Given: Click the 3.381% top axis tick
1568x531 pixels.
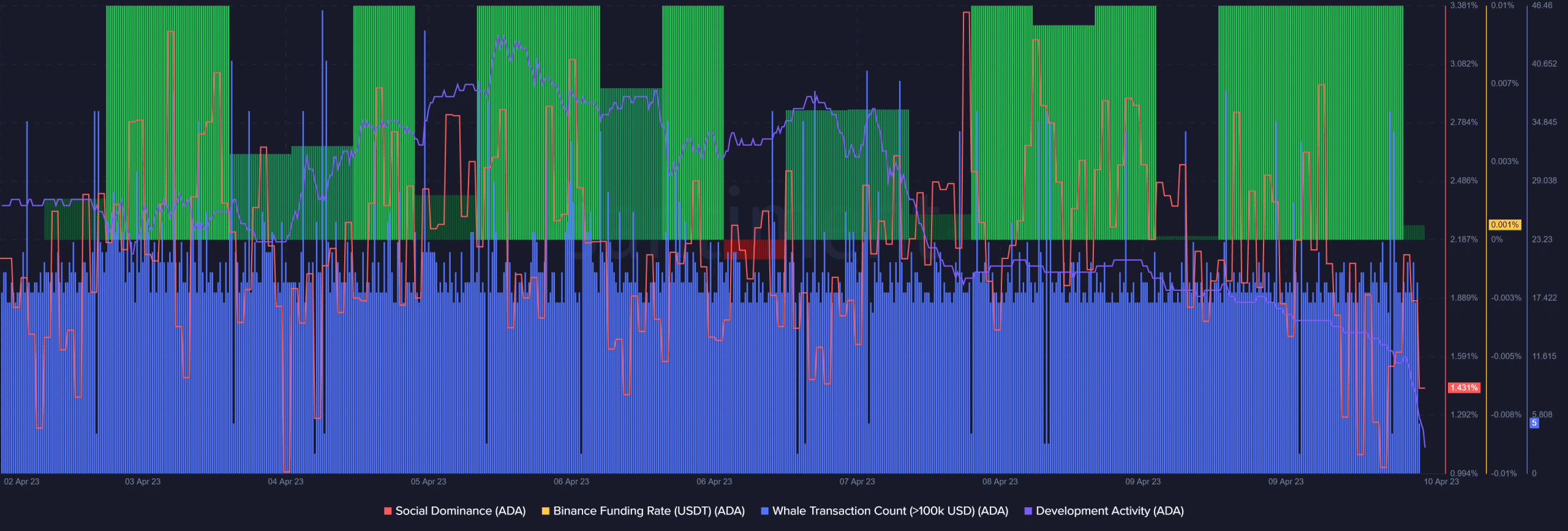Looking at the screenshot, I should click(x=1464, y=6).
